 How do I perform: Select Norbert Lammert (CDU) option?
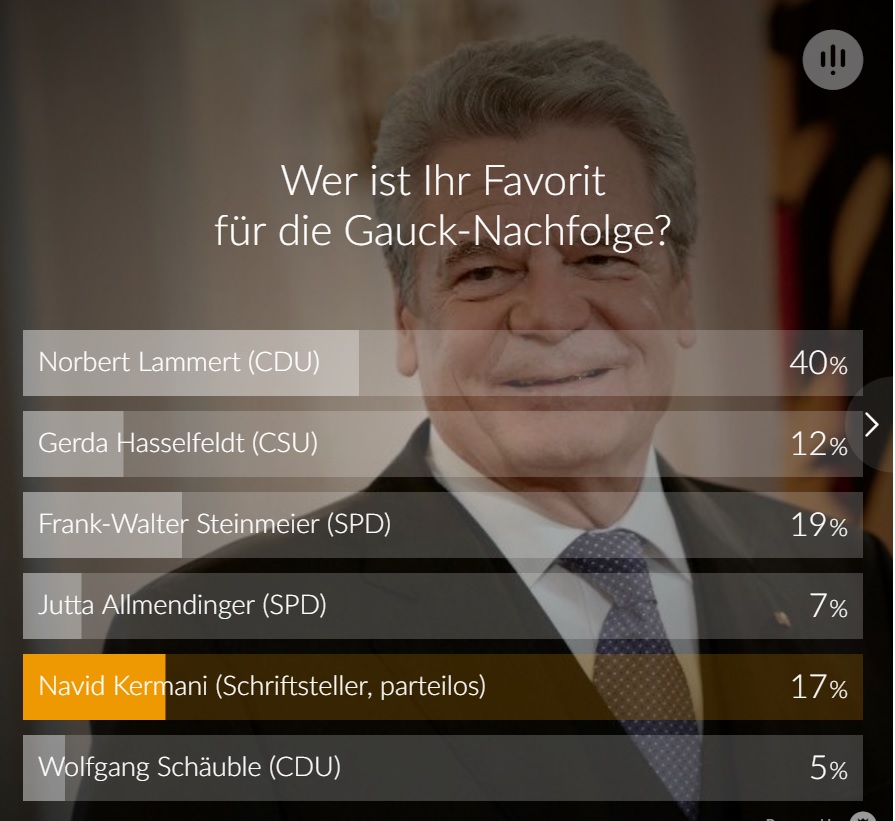click(x=179, y=362)
